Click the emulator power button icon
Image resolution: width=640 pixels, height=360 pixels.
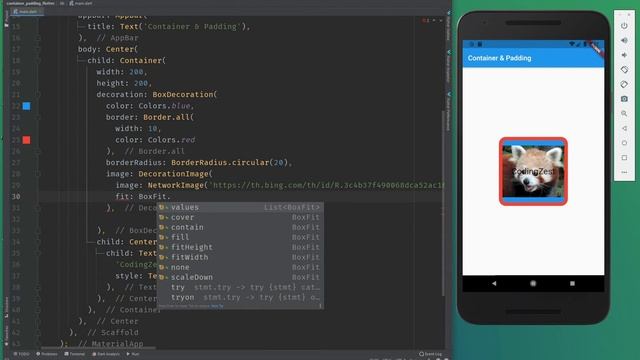(x=624, y=26)
